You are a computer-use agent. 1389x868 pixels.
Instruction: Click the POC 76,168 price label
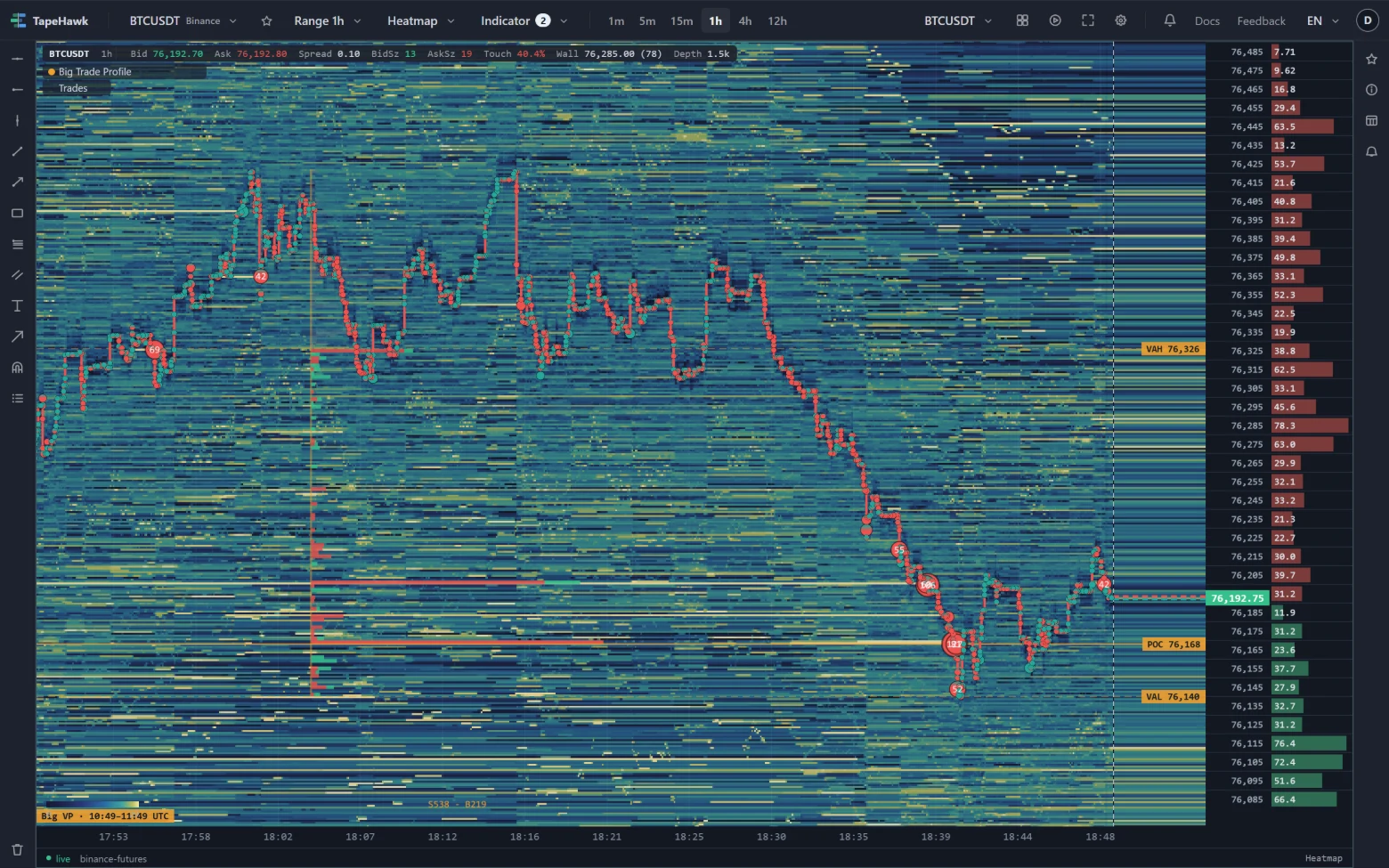1174,645
